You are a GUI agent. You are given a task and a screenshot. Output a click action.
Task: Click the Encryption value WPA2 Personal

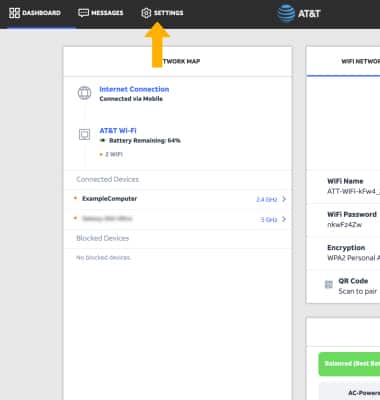click(x=353, y=258)
